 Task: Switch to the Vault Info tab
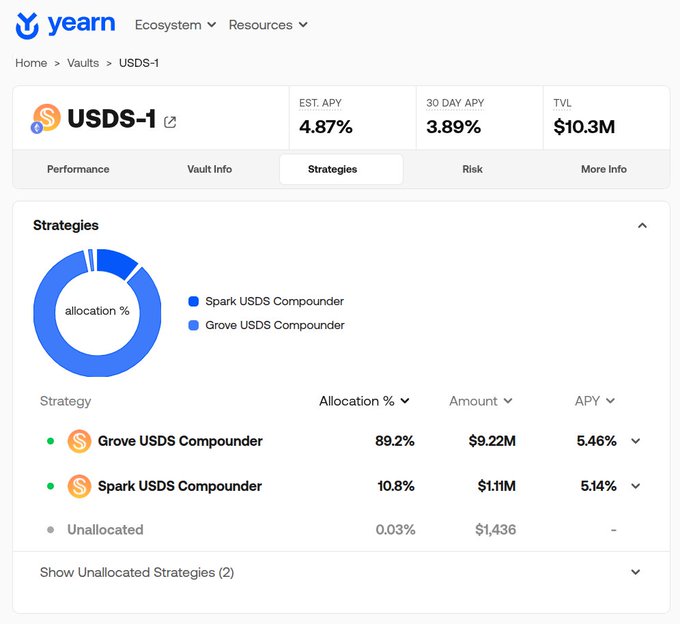209,169
